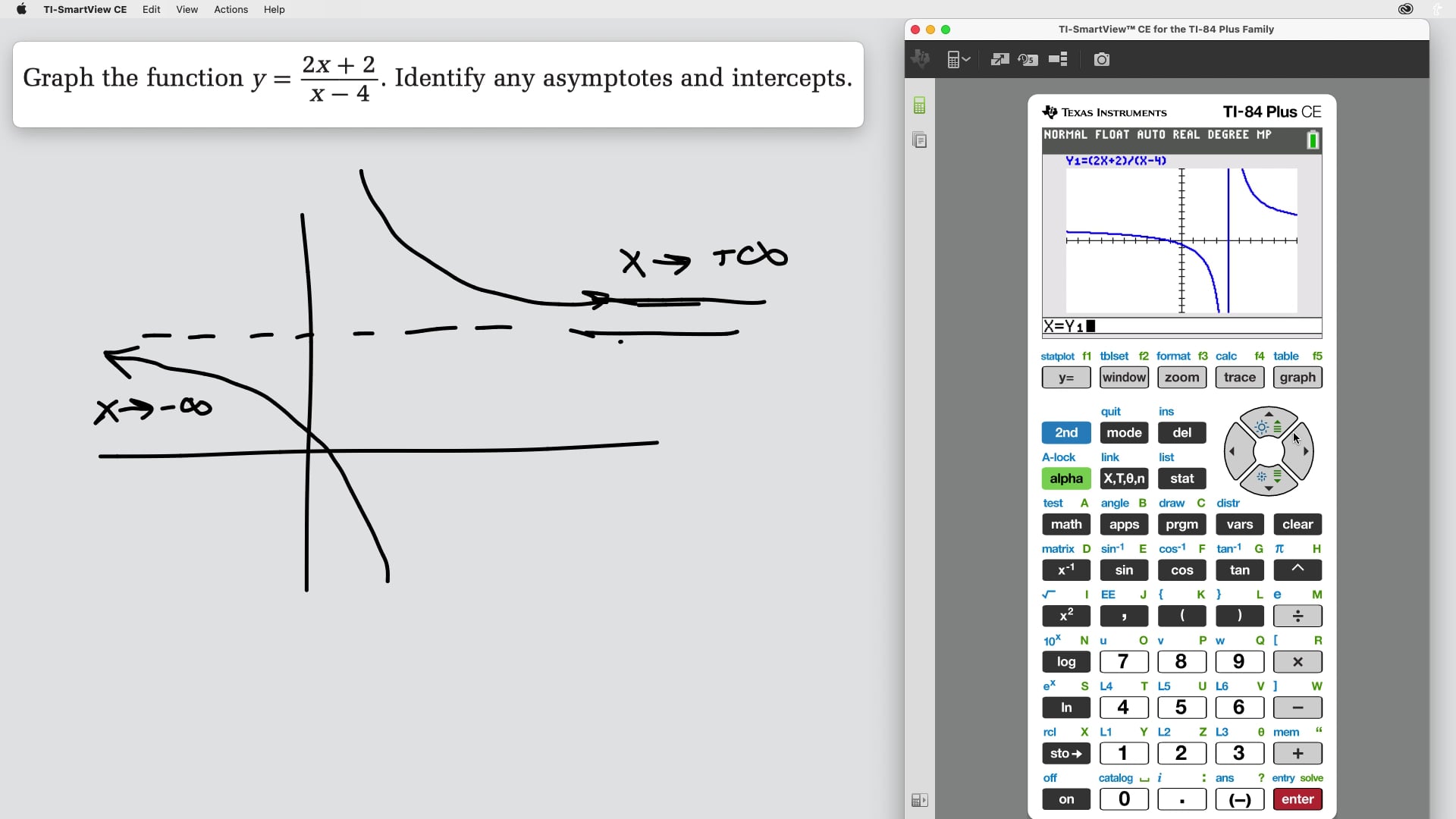Click the down arrow on calculator directional pad
The height and width of the screenshot is (819, 1456).
click(1269, 482)
